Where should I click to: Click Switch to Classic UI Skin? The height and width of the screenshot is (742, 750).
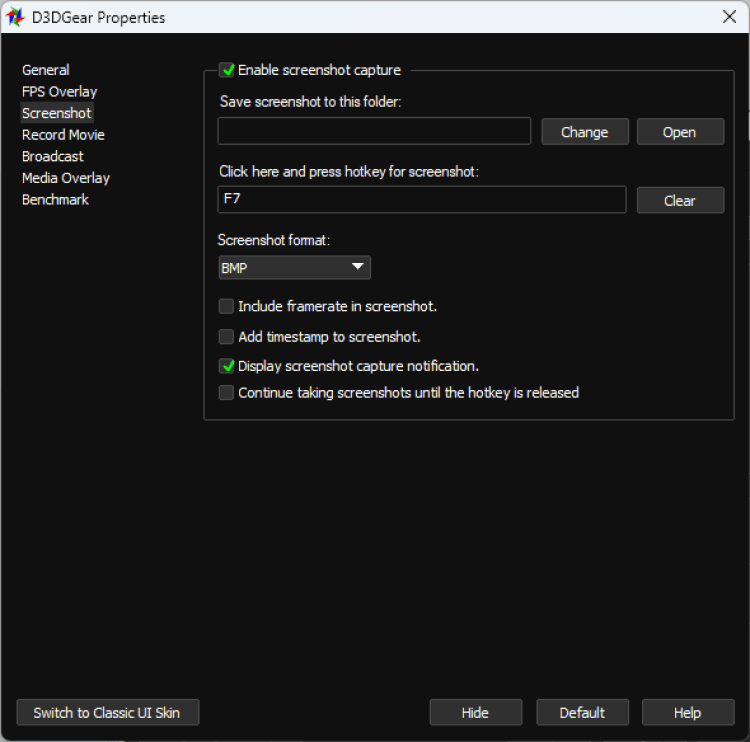[107, 712]
